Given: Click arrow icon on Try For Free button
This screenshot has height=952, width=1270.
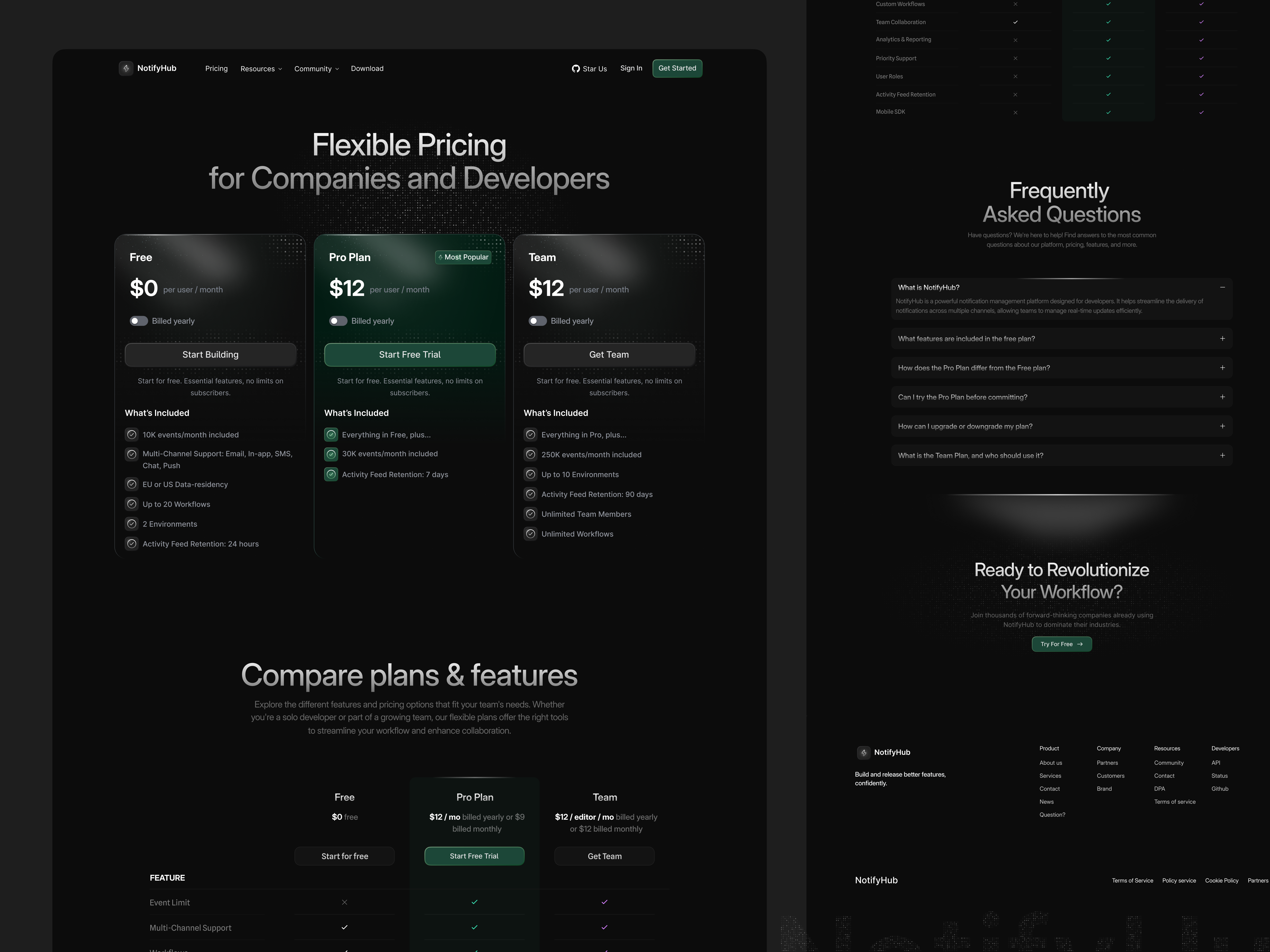Looking at the screenshot, I should [1080, 644].
